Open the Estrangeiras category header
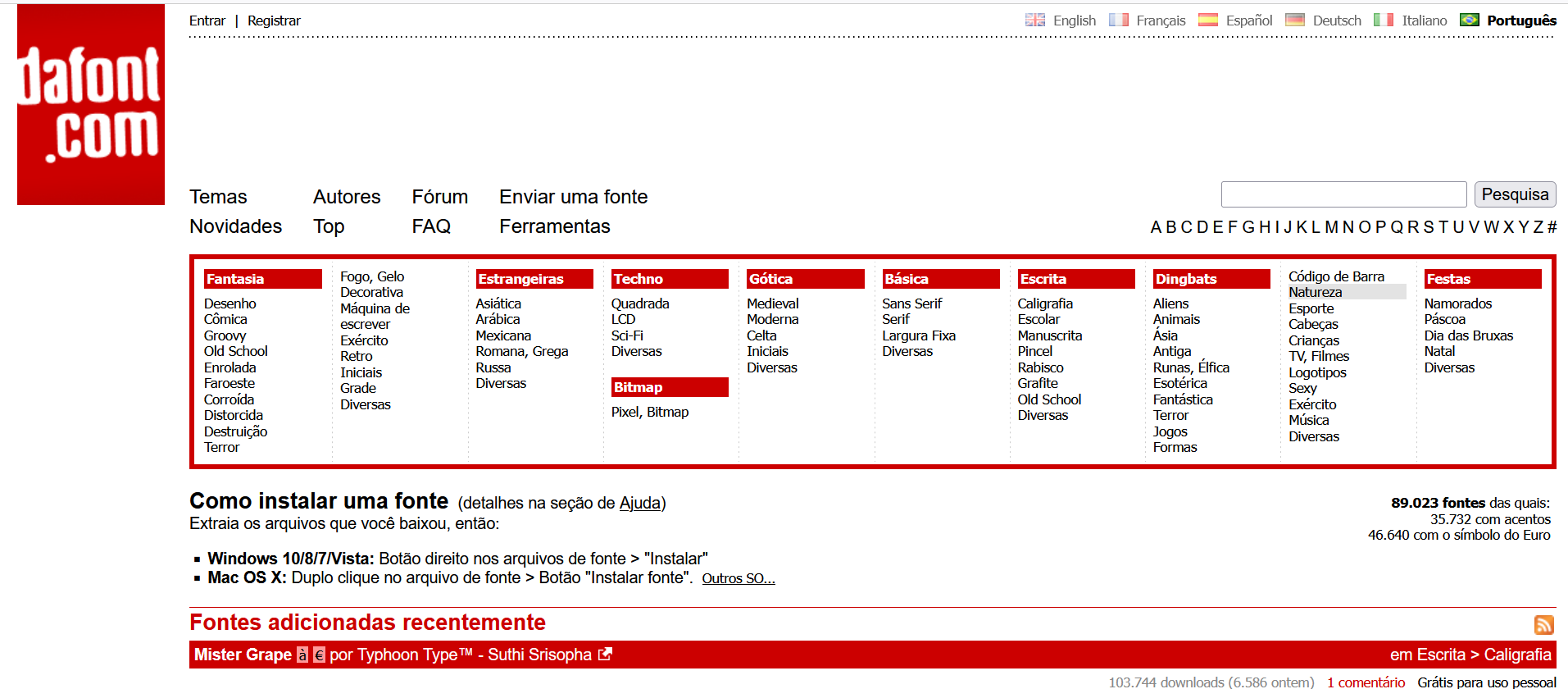The width and height of the screenshot is (1568, 689). point(534,279)
